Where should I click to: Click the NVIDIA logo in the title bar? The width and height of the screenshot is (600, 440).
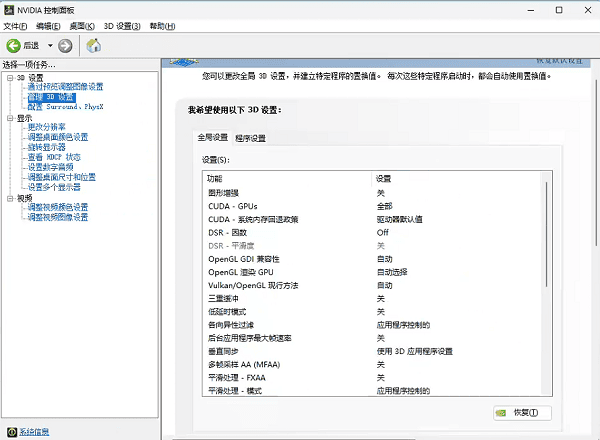pyautogui.click(x=9, y=9)
